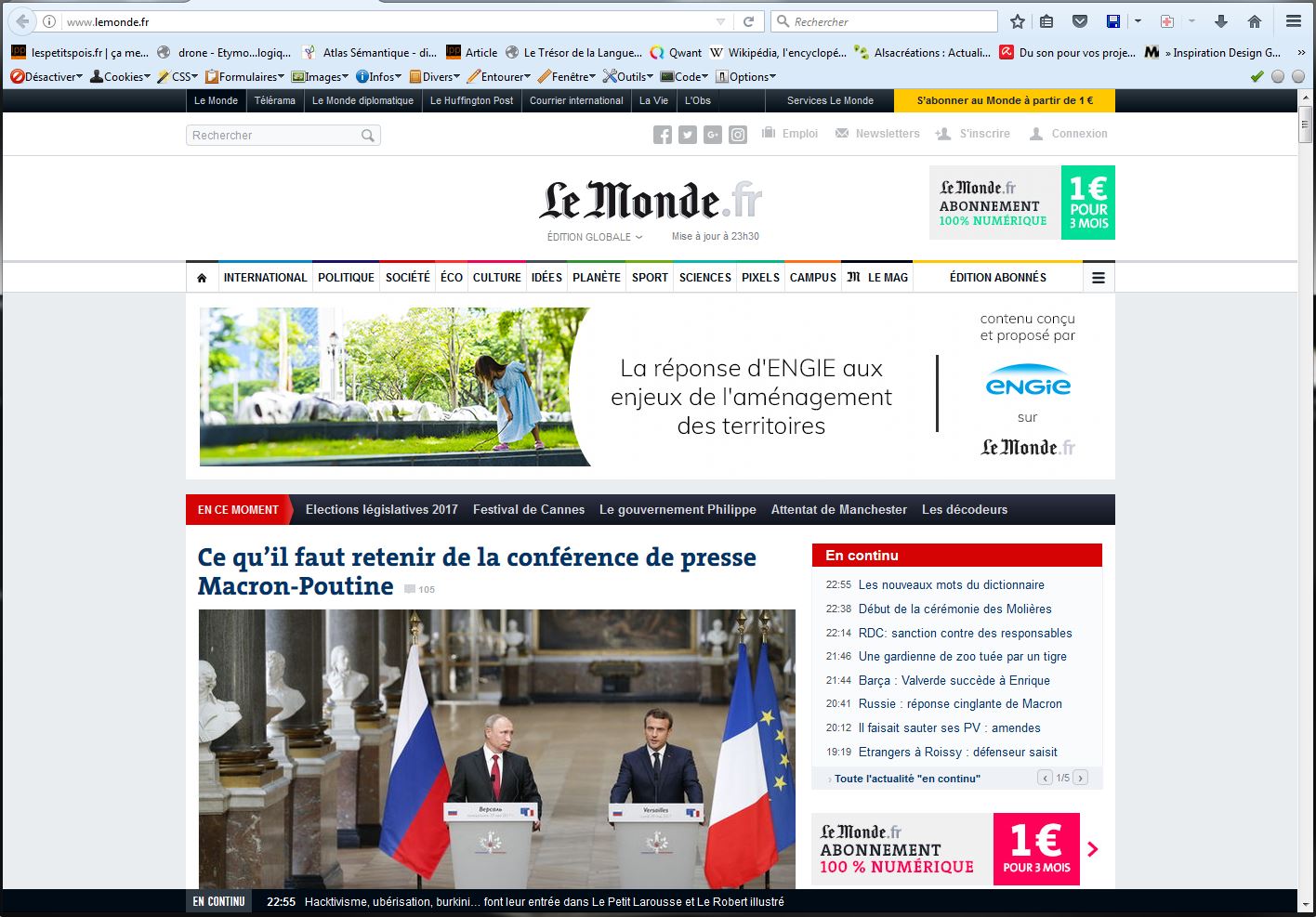Open the Entourer developer toolbar dropdown

coord(498,76)
